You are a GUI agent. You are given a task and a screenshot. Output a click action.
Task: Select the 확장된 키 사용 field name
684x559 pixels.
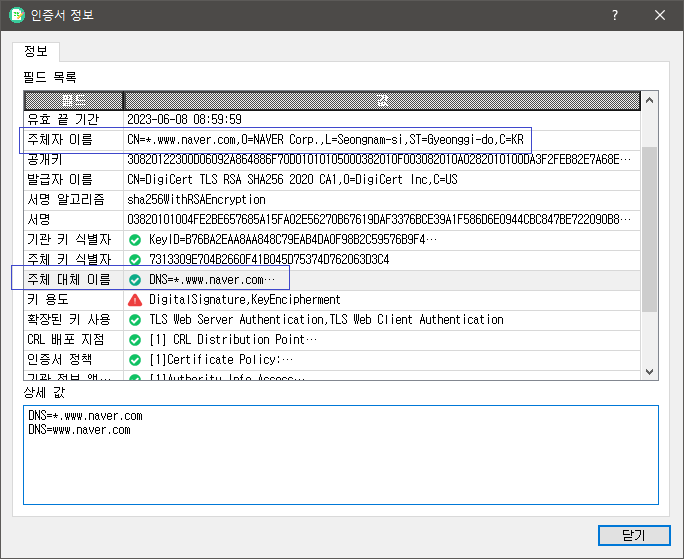coord(69,320)
